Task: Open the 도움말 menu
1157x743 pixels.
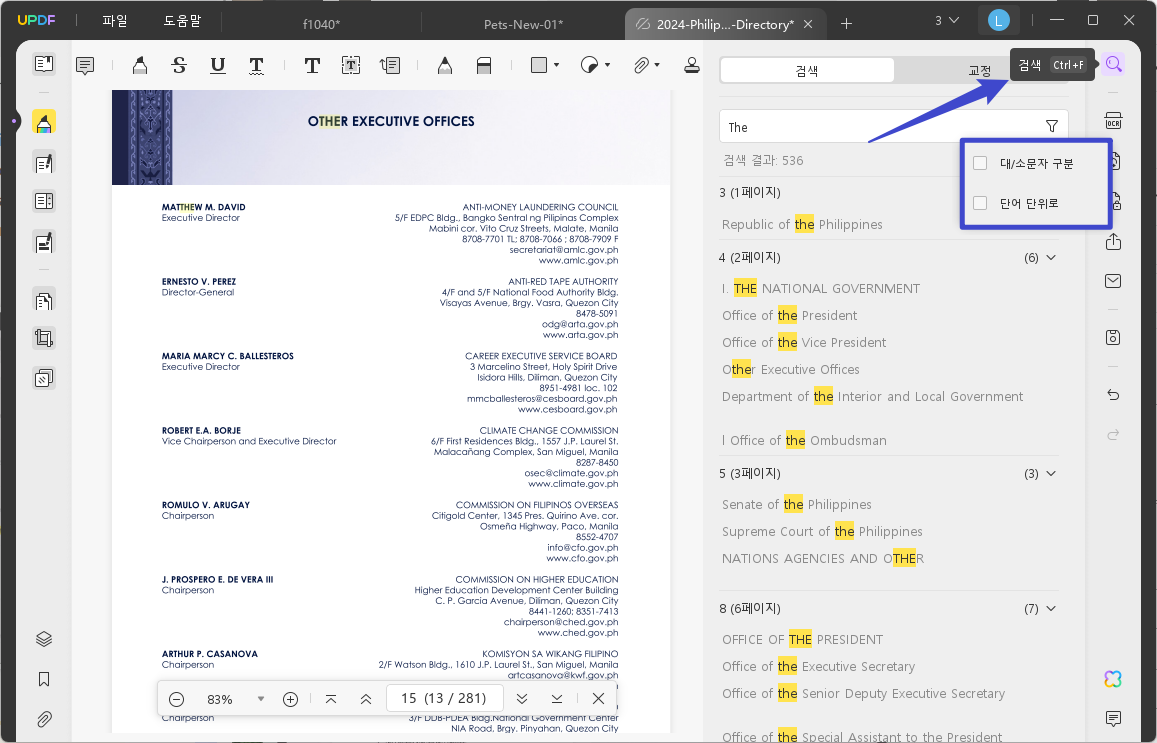Action: coord(182,21)
